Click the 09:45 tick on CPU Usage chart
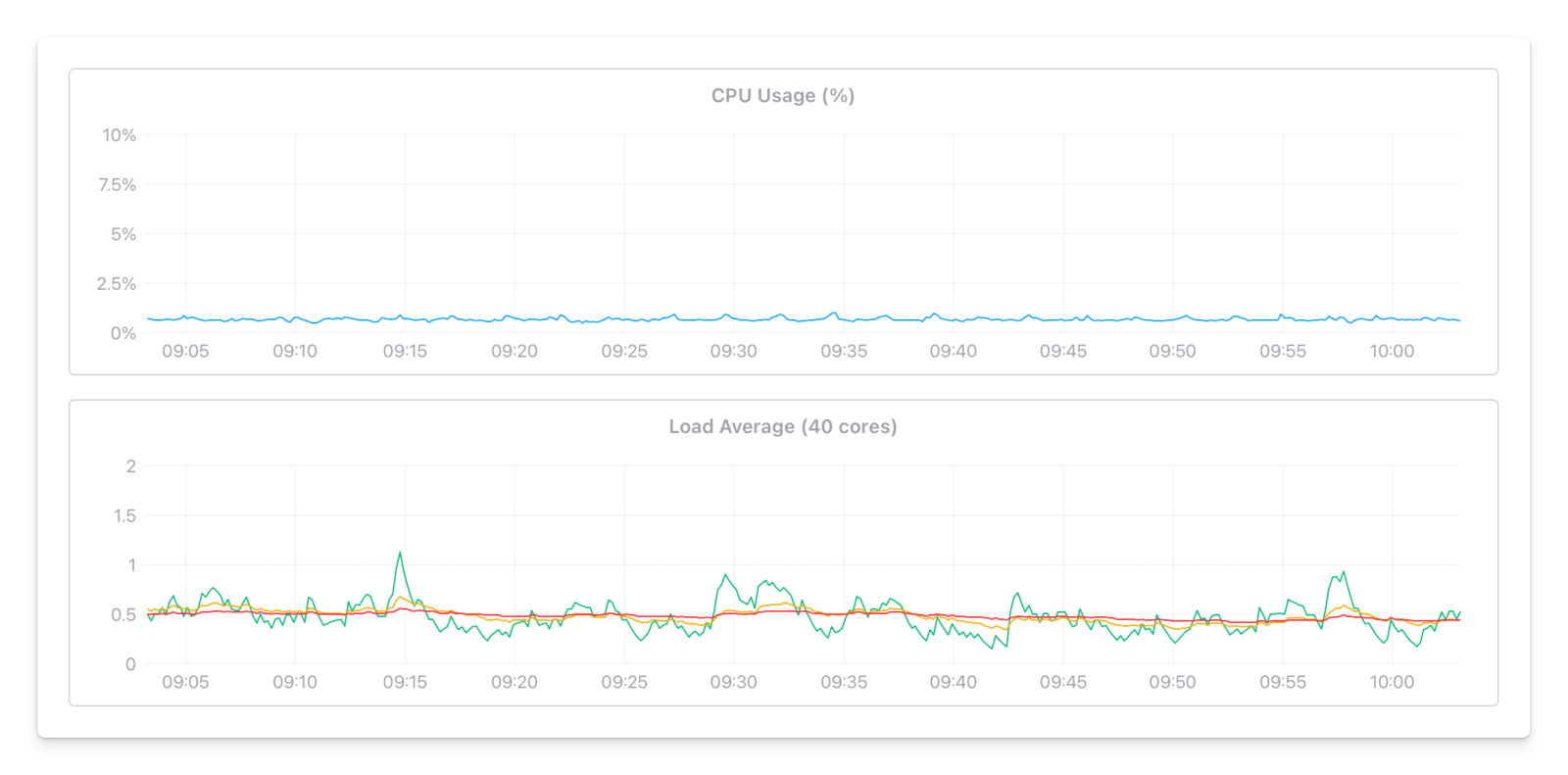The image size is (1568, 775). [x=1063, y=351]
